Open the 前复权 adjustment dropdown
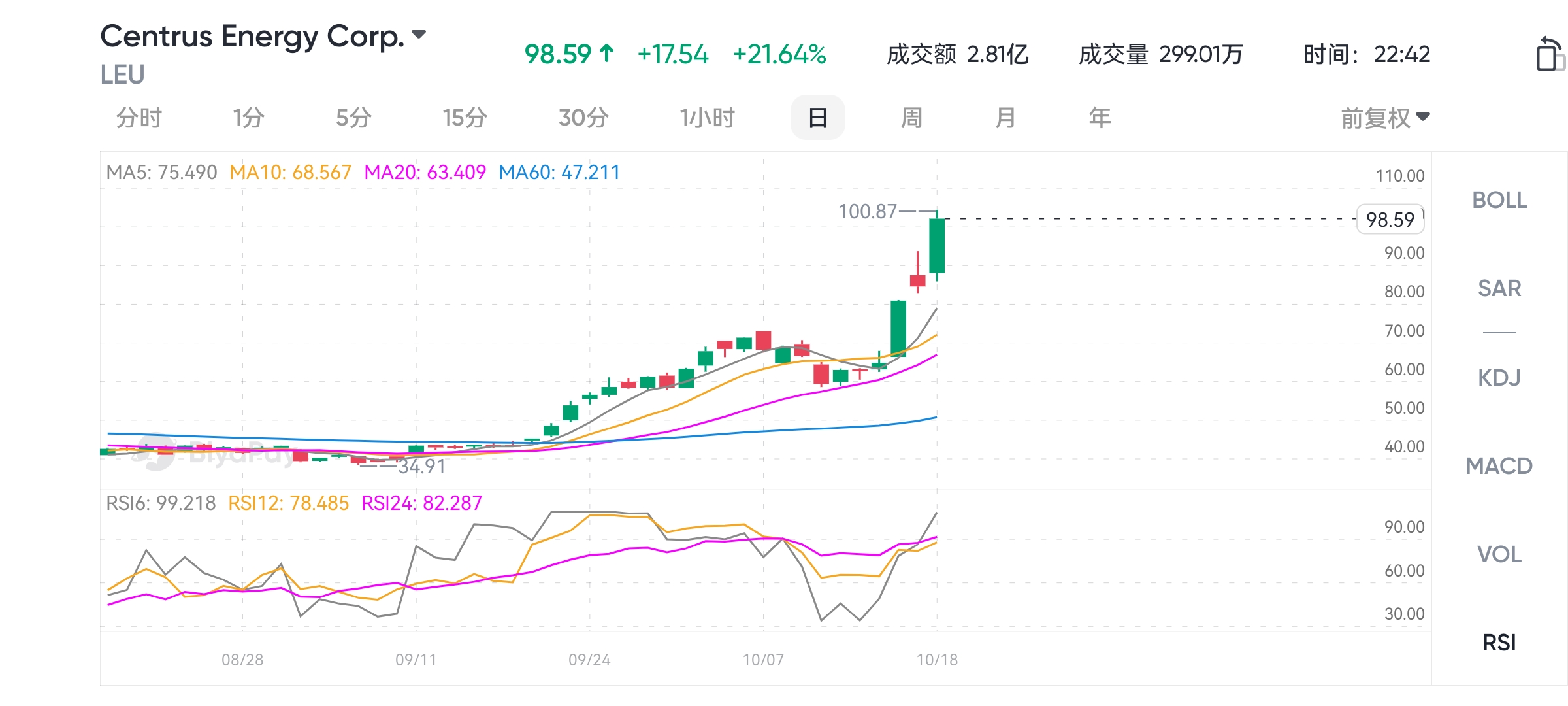The height and width of the screenshot is (706, 1568). point(1385,118)
